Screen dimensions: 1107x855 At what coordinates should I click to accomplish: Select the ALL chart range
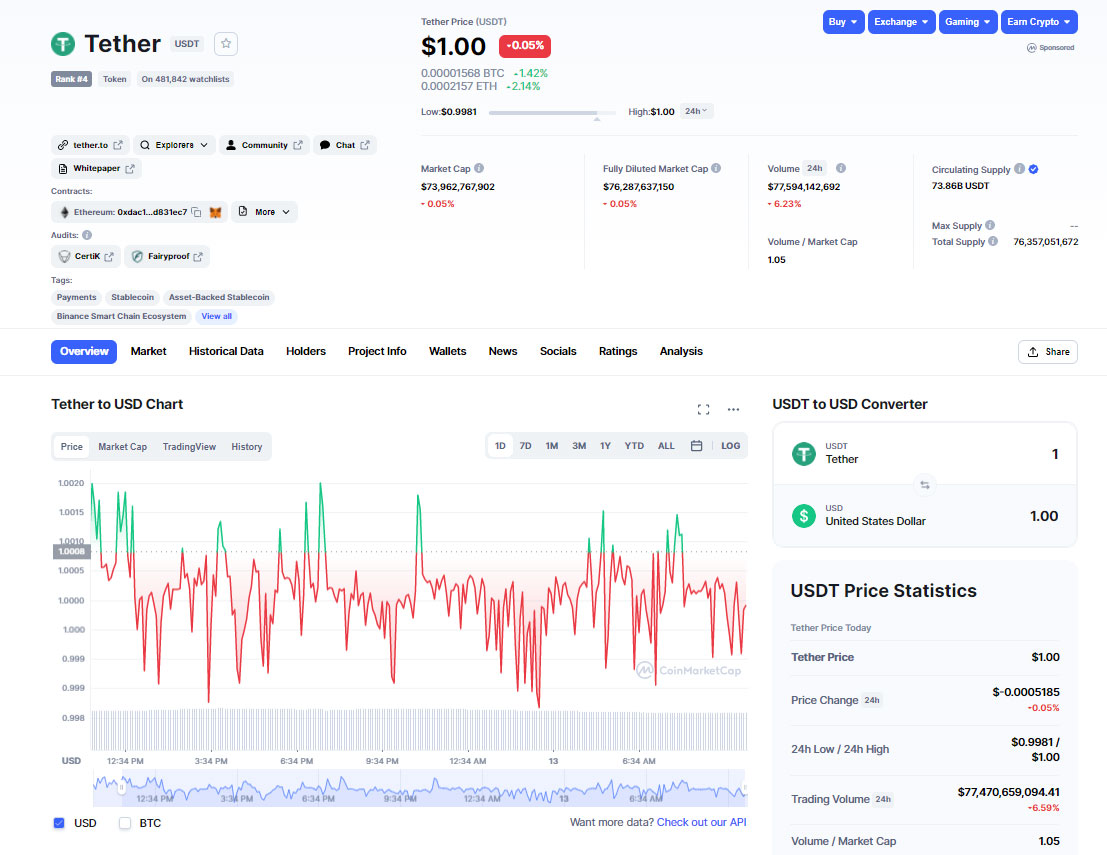click(x=666, y=446)
